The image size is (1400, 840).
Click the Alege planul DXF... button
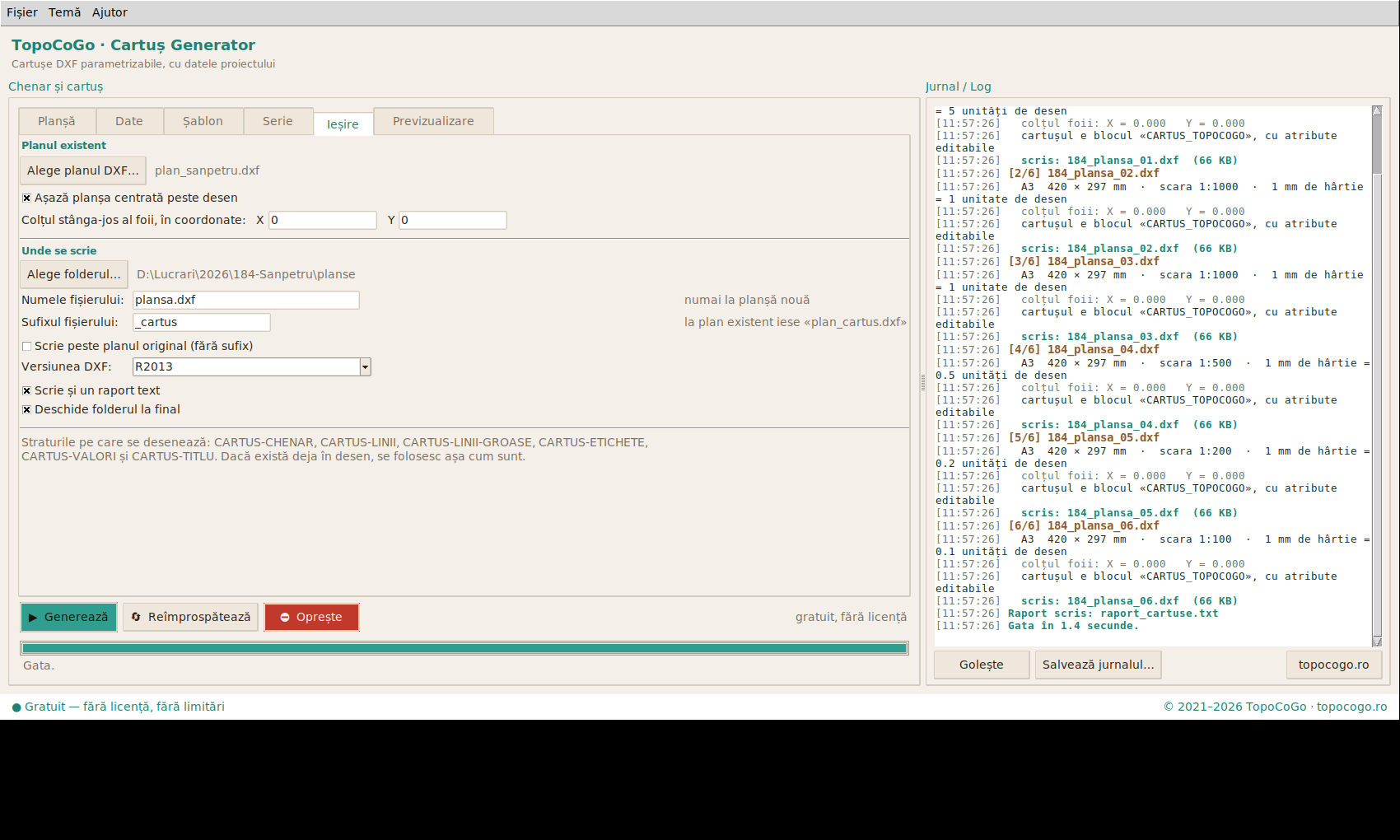tap(82, 170)
